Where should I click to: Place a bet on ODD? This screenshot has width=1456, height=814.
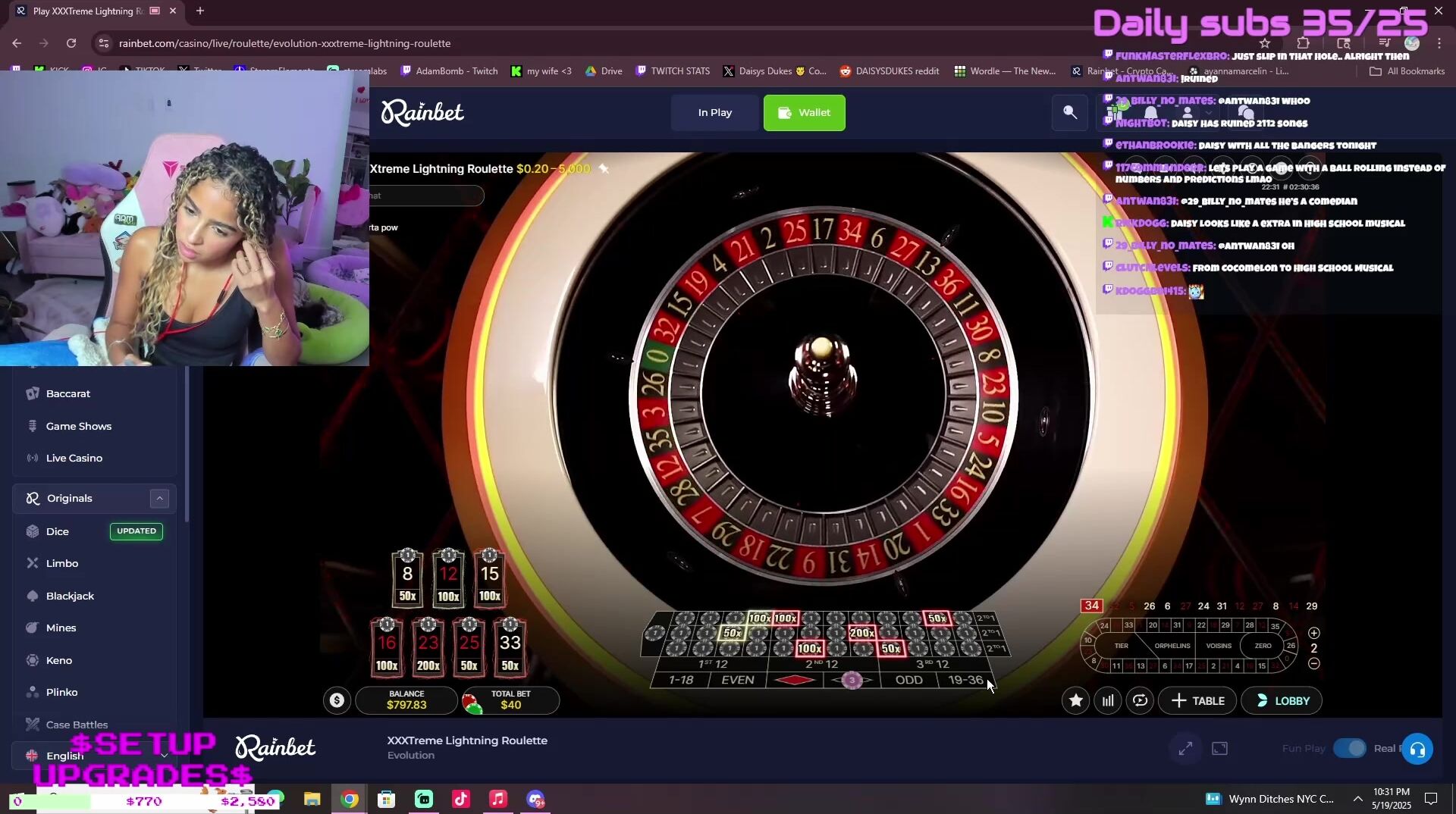pos(908,680)
